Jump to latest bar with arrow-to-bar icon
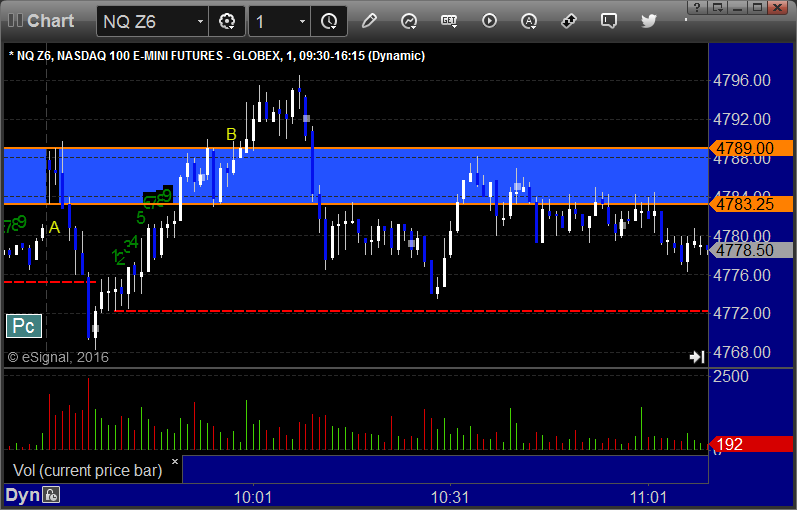The width and height of the screenshot is (797, 510). click(697, 357)
